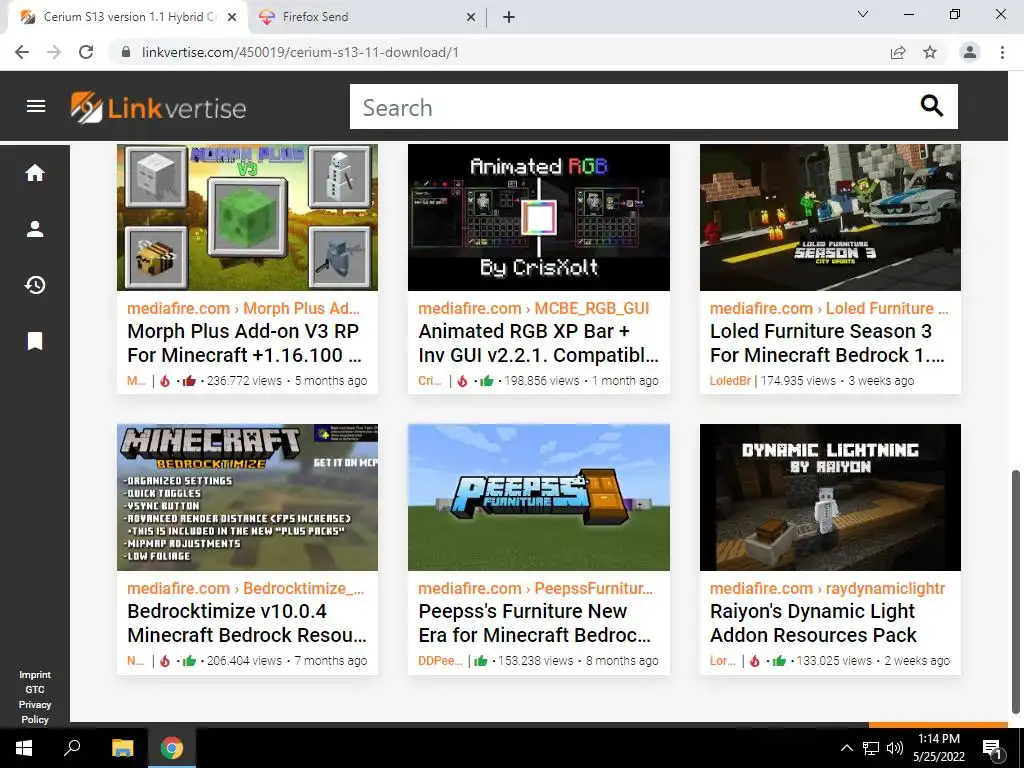Click thumbs-up on the Animated RGB card
This screenshot has height=768, width=1024.
pyautogui.click(x=487, y=381)
